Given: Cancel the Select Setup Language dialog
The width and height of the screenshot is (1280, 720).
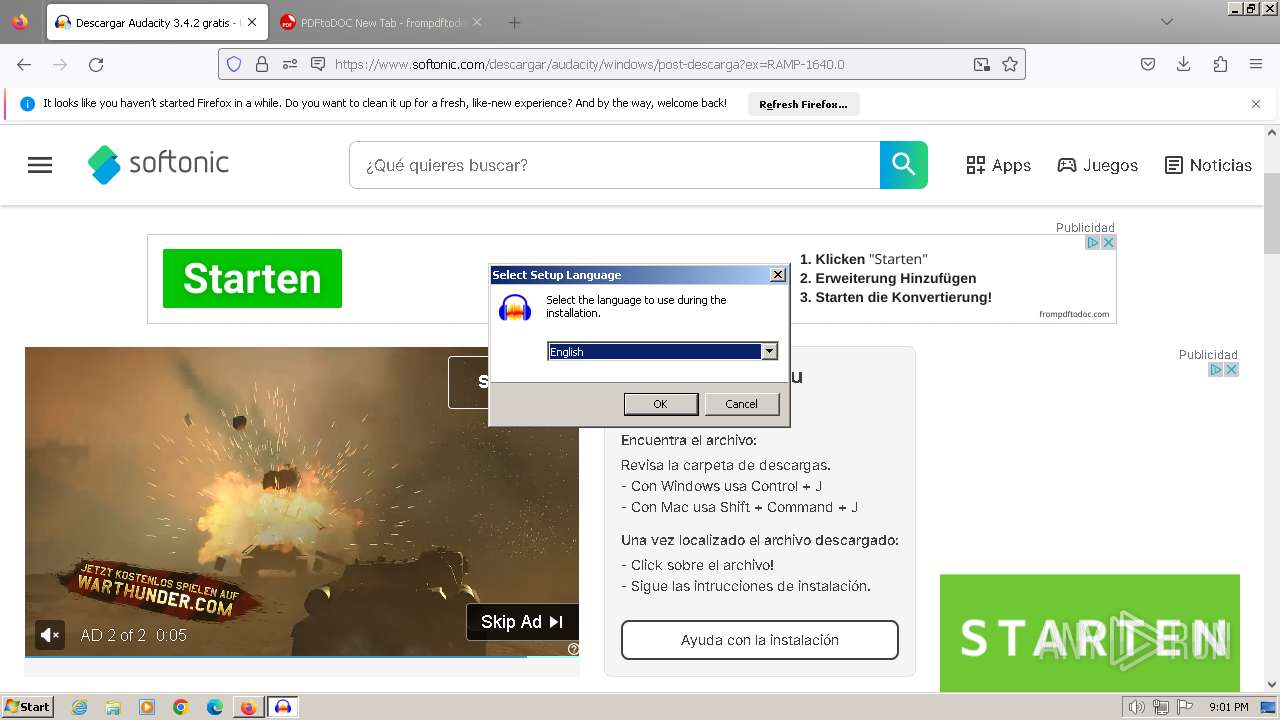Looking at the screenshot, I should 741,404.
